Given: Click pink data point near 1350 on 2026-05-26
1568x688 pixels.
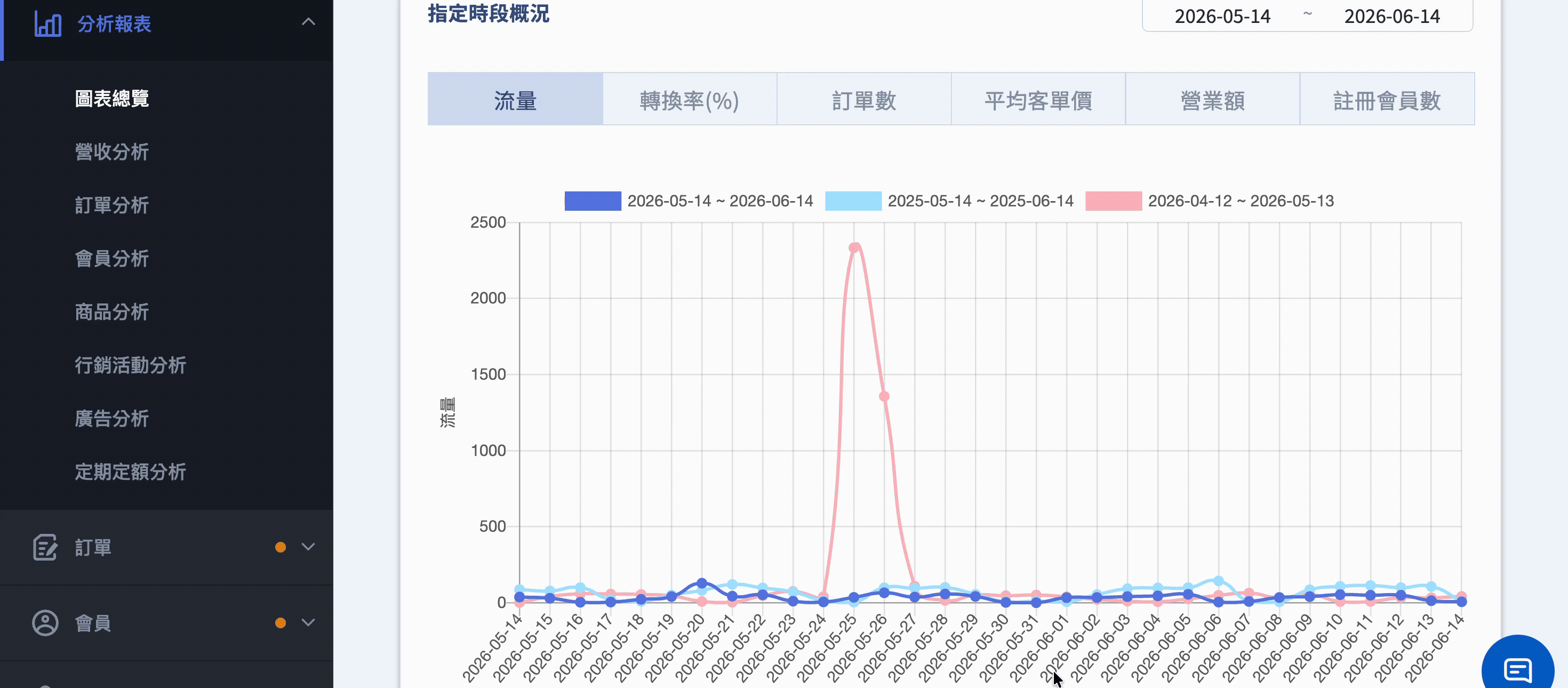Looking at the screenshot, I should coord(884,396).
